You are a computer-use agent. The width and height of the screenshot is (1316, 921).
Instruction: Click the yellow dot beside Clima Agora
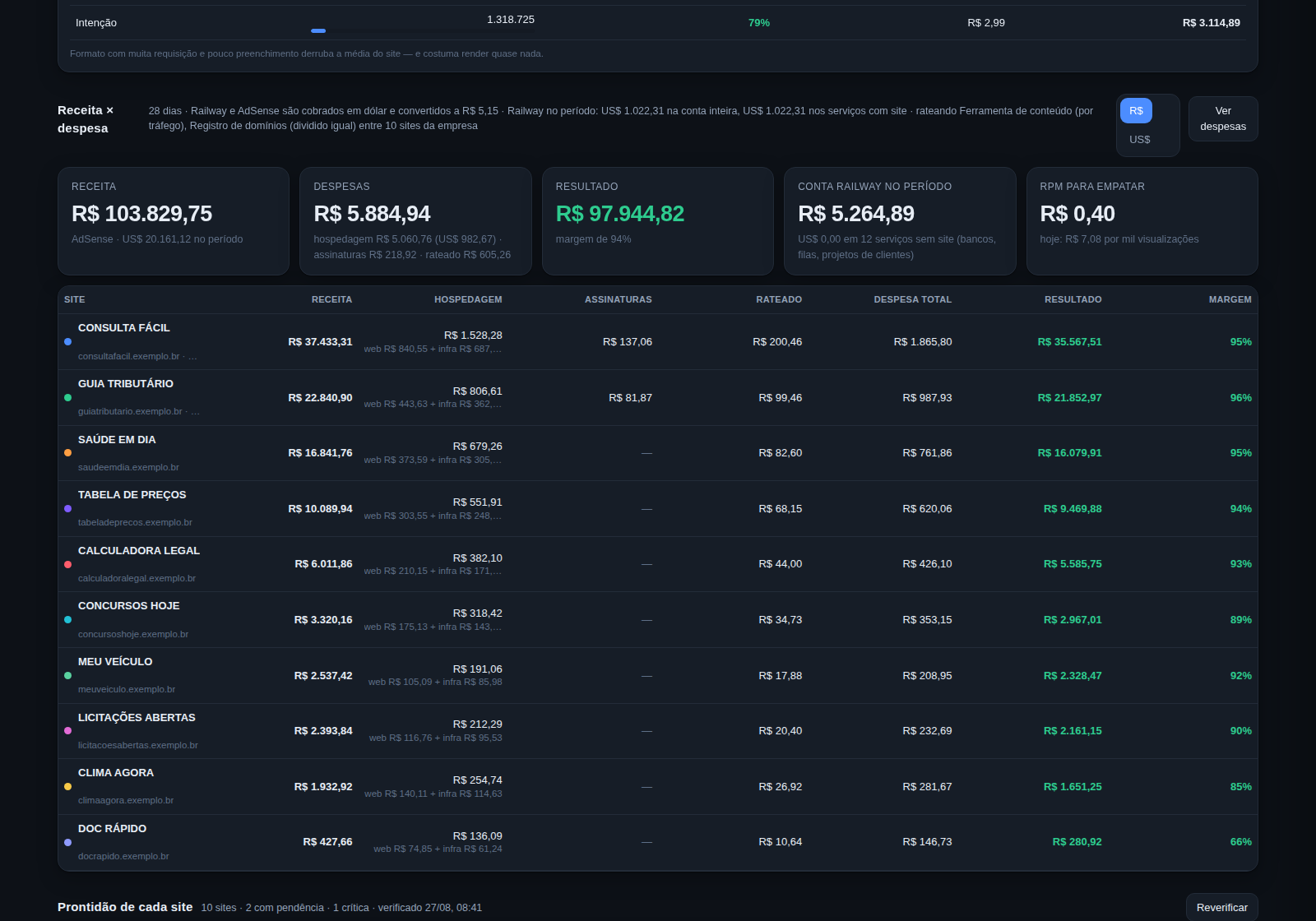67,786
